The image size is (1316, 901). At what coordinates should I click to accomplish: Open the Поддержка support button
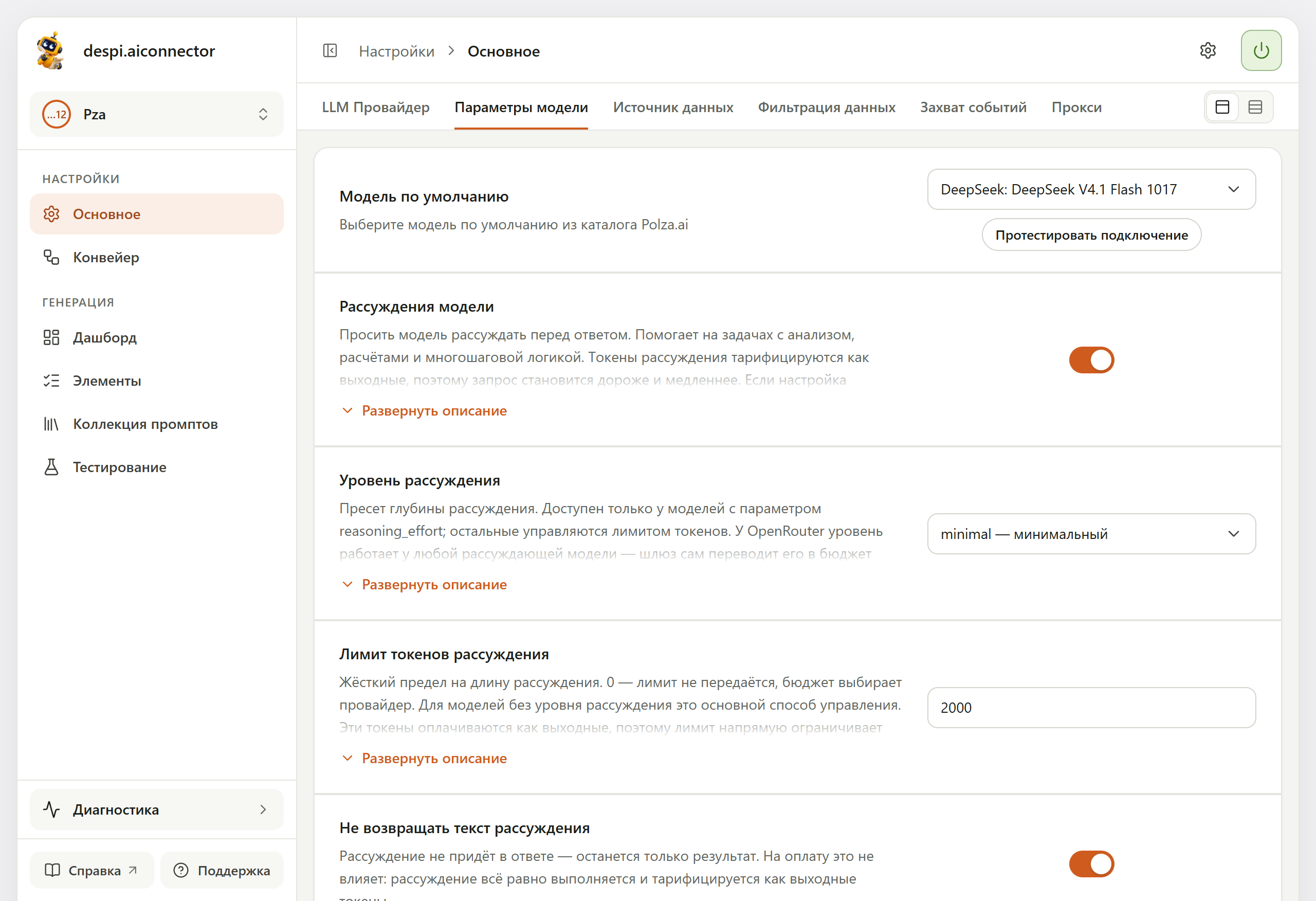222,870
